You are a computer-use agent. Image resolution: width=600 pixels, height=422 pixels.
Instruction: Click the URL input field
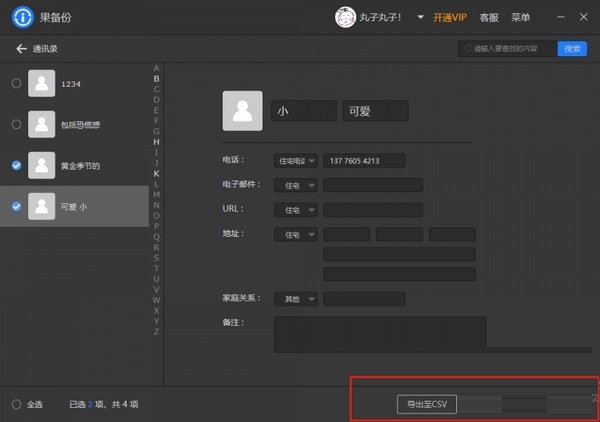(373, 210)
